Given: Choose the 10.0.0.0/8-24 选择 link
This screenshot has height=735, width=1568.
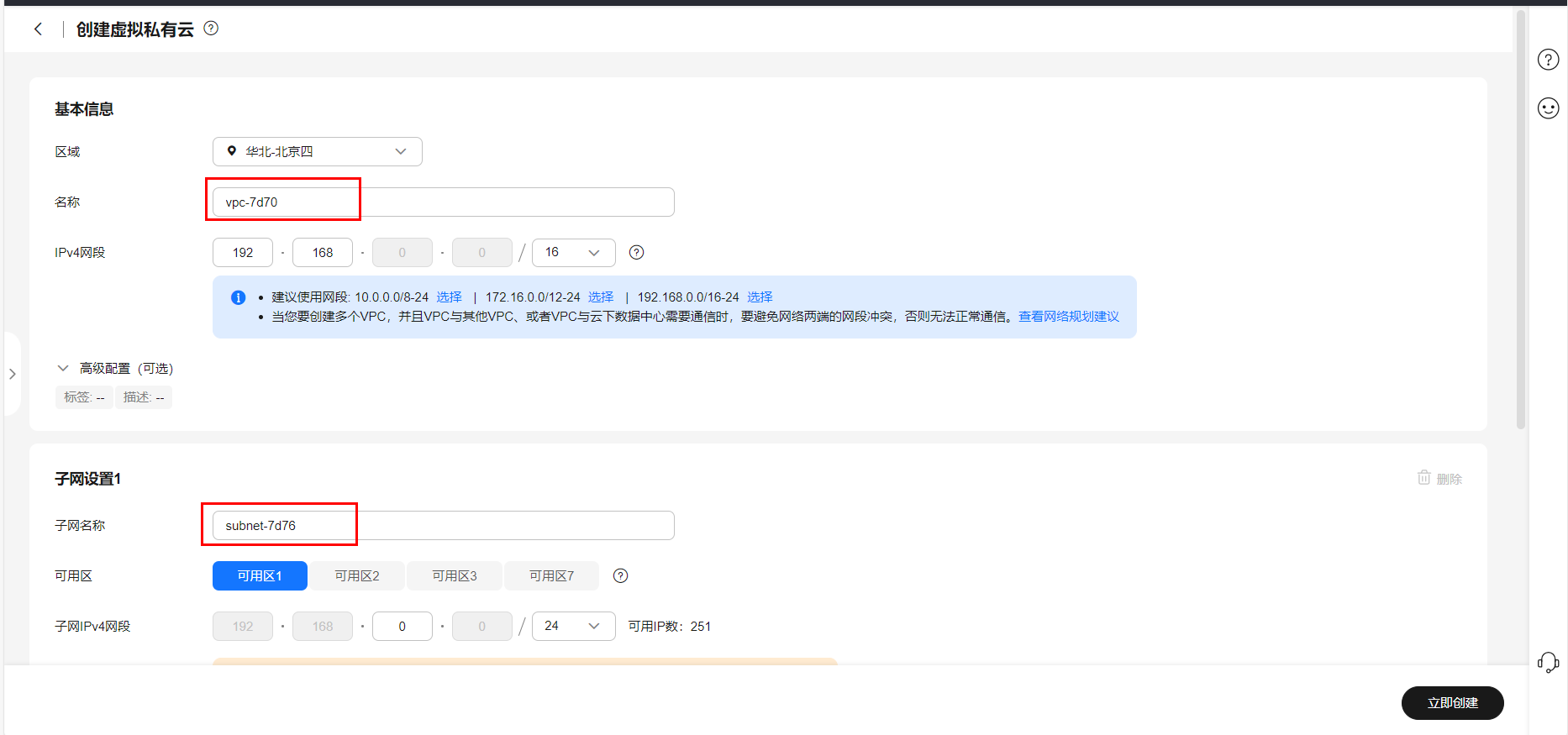Looking at the screenshot, I should tap(450, 297).
